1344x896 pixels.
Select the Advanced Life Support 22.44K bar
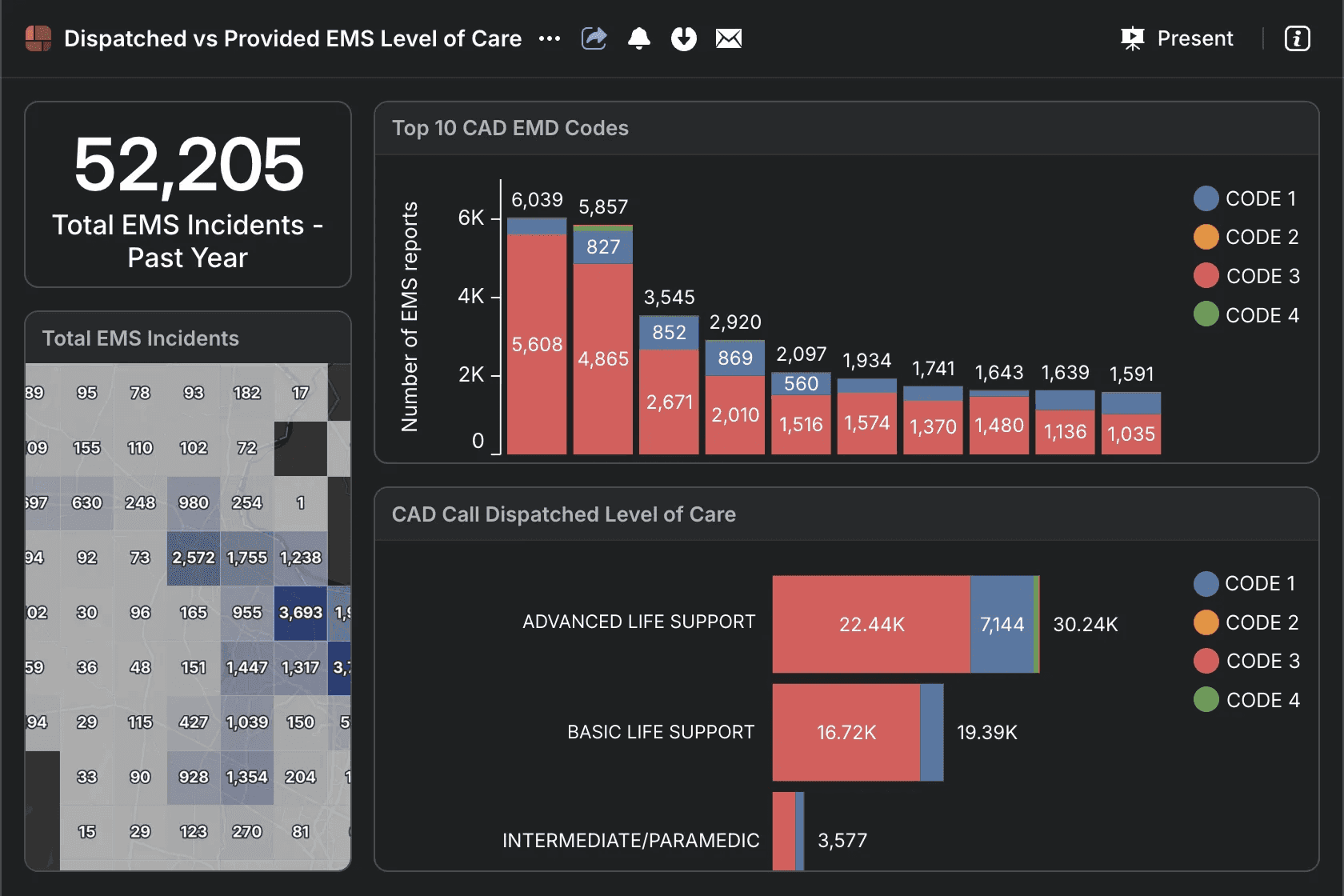point(871,624)
